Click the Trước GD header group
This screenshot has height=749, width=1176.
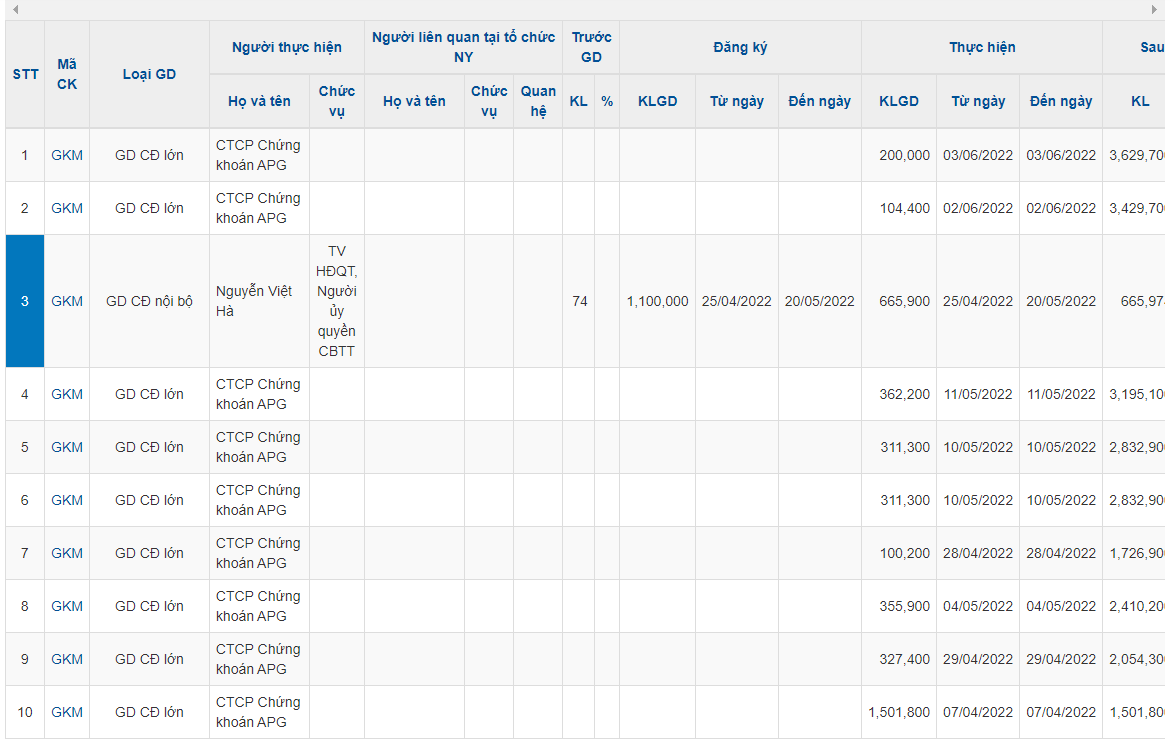pyautogui.click(x=591, y=47)
